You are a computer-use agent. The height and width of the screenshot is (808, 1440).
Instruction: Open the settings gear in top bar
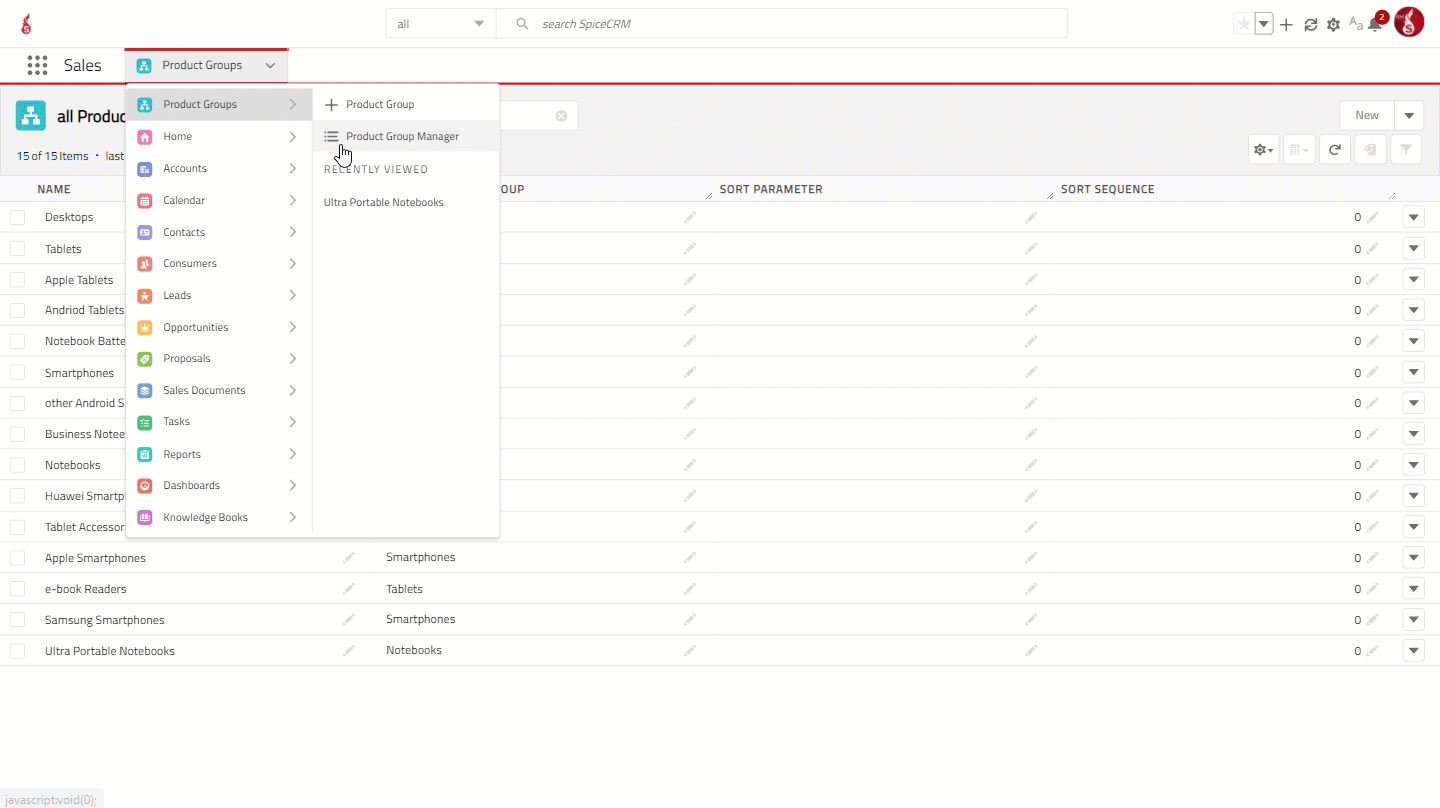1333,25
